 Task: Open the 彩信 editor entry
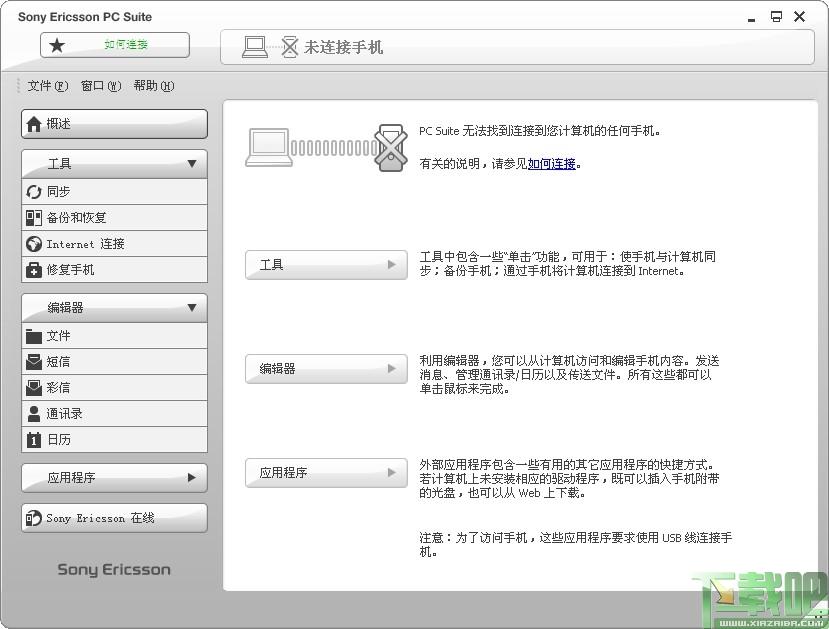pyautogui.click(x=114, y=388)
